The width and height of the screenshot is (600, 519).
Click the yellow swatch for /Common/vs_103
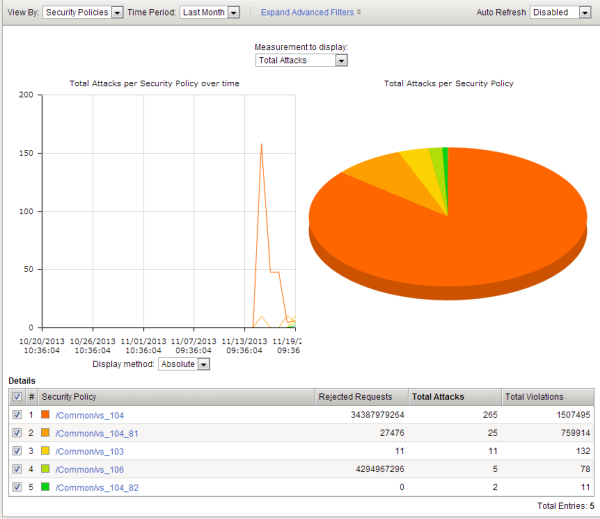click(46, 451)
